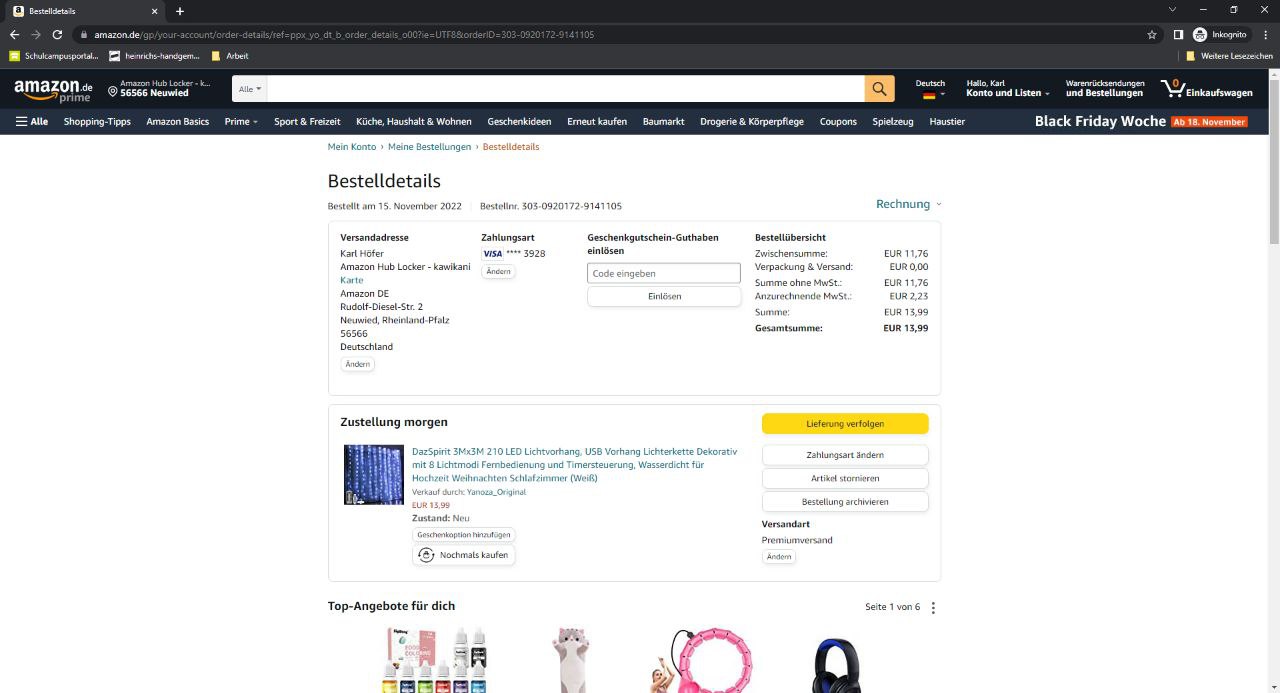Open the Konto und Listen dropdown

[x=1008, y=89]
